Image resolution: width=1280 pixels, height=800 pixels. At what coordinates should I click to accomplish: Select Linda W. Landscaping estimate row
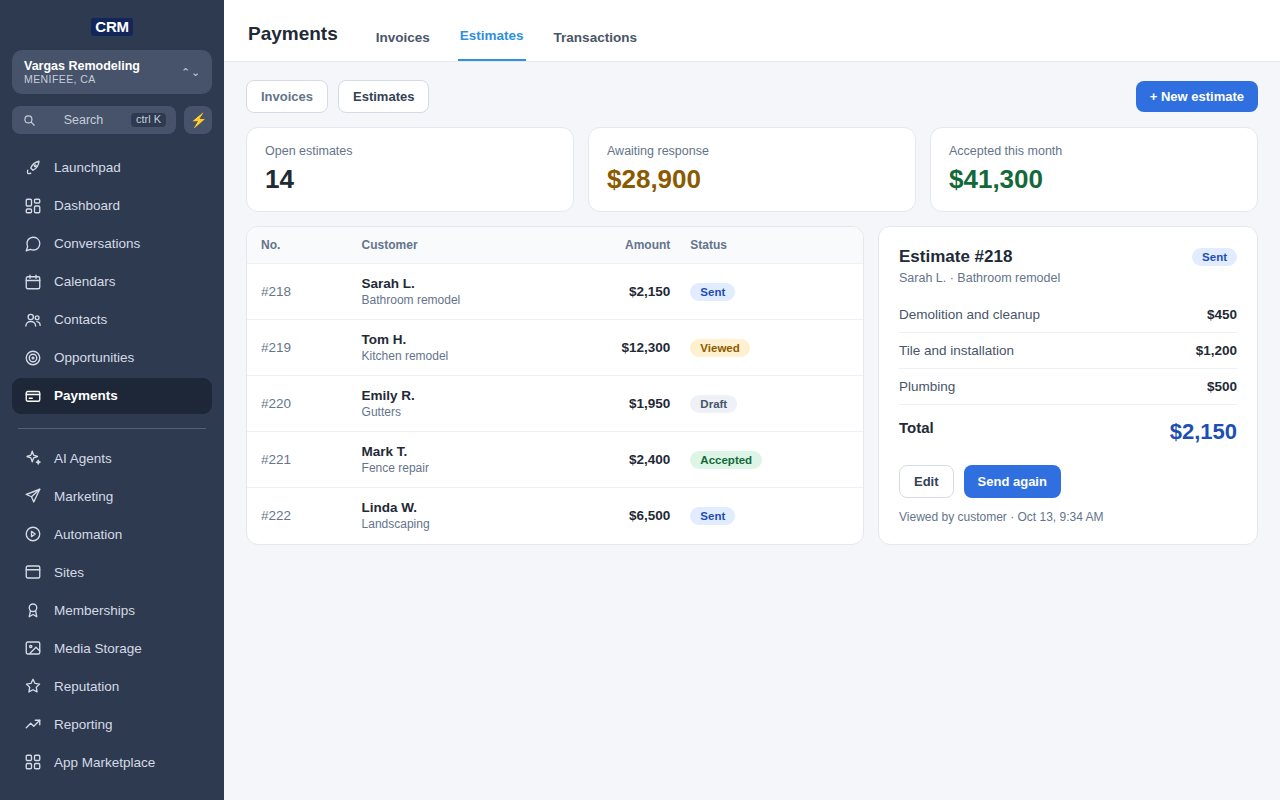tap(555, 516)
